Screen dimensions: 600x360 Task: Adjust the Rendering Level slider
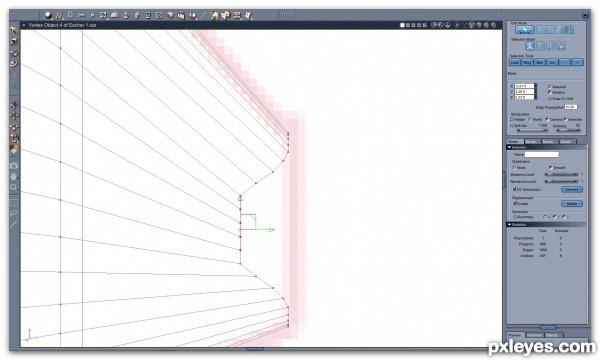coord(562,181)
